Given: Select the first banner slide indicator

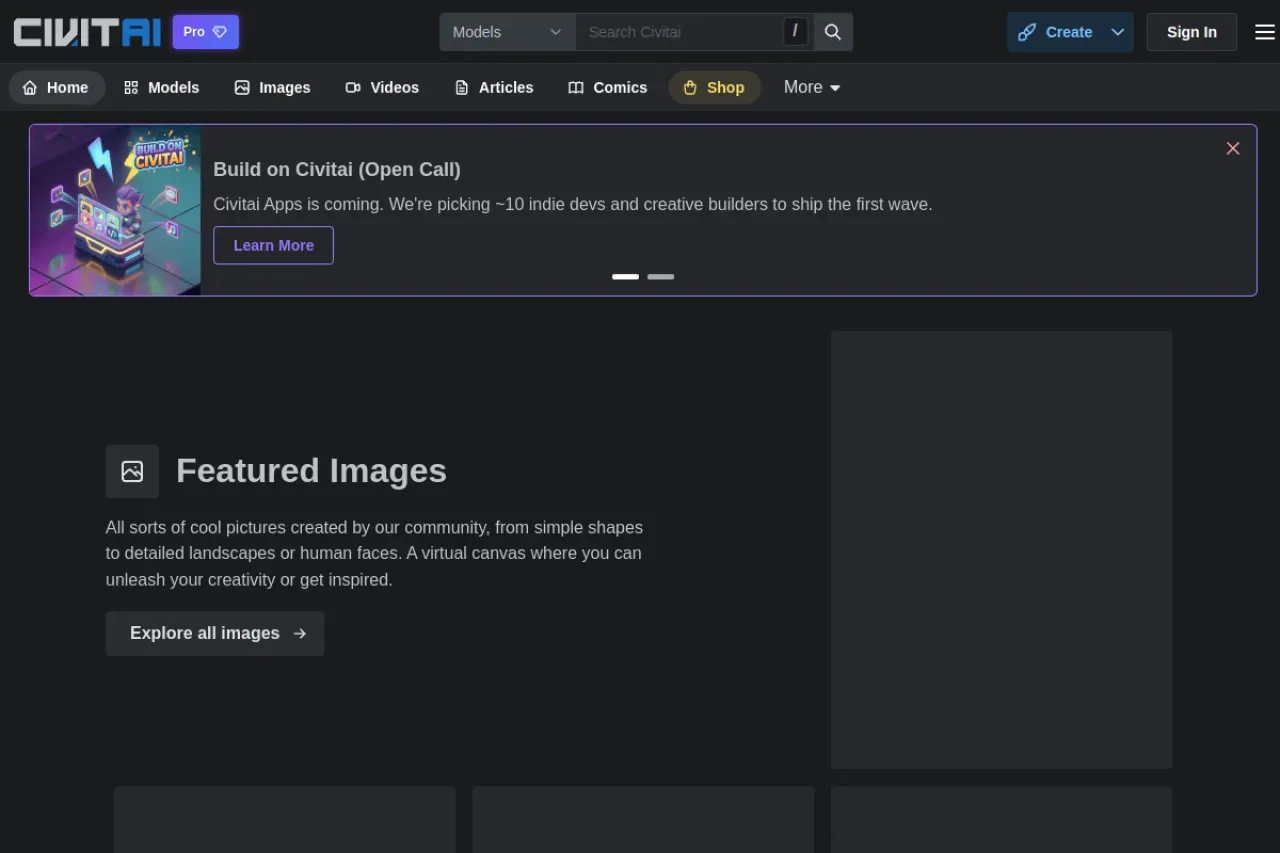Looking at the screenshot, I should pyautogui.click(x=625, y=276).
